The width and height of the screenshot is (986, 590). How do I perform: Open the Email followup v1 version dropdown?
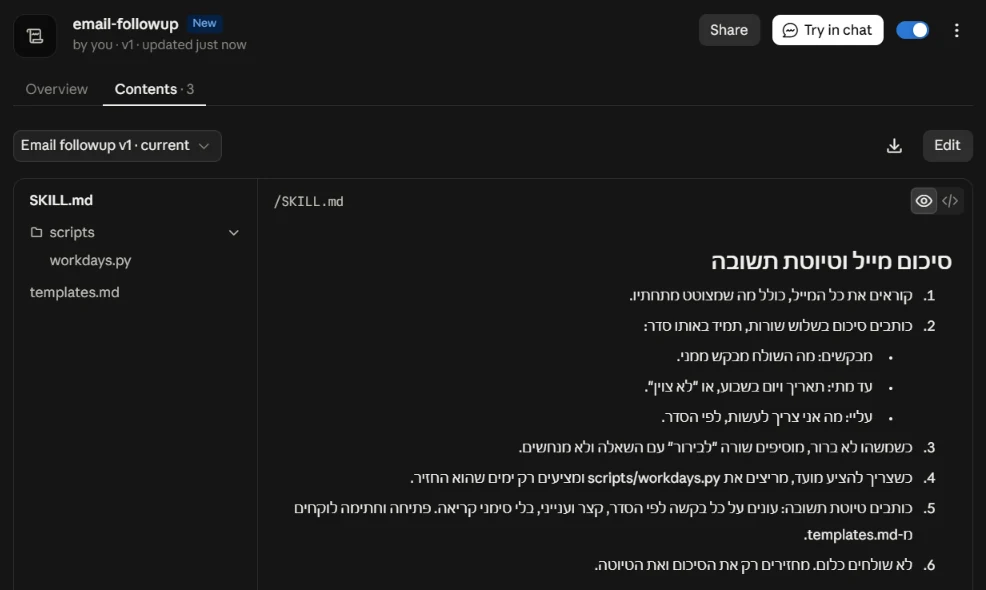pyautogui.click(x=118, y=146)
